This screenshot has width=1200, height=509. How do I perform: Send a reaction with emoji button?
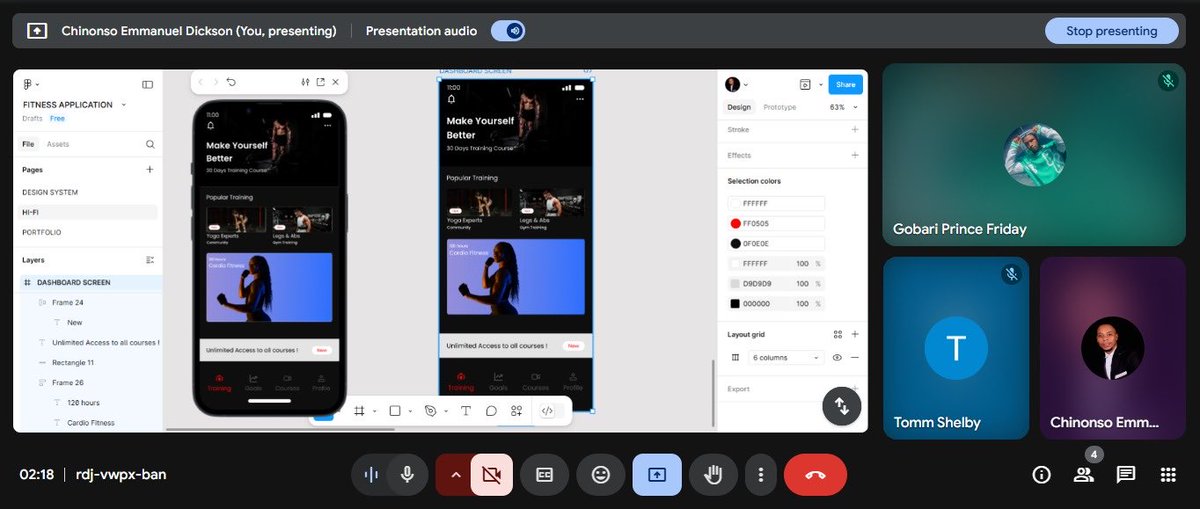click(601, 475)
